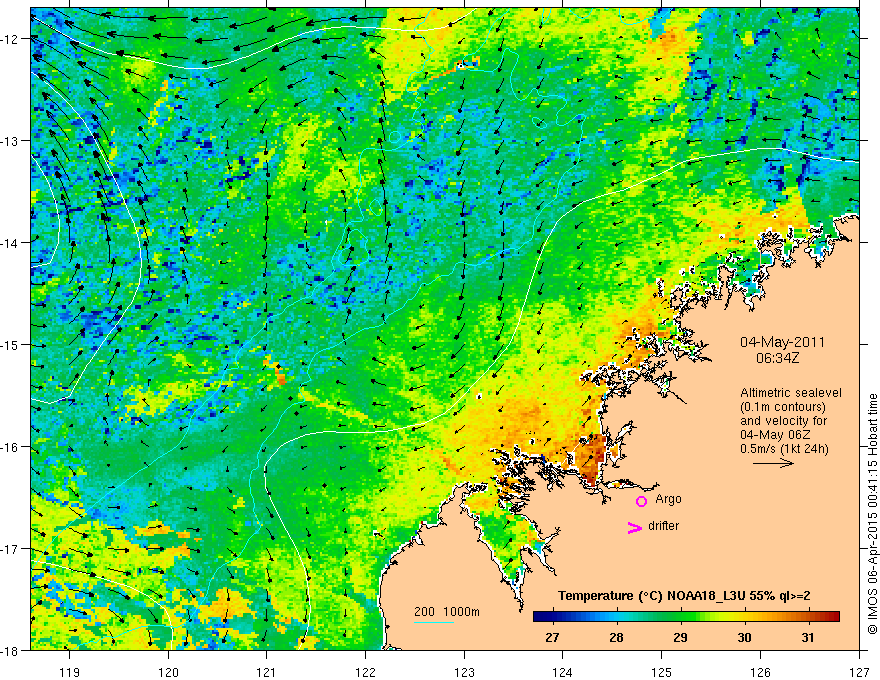Click the "Altimetric sealevel" text

pos(791,393)
